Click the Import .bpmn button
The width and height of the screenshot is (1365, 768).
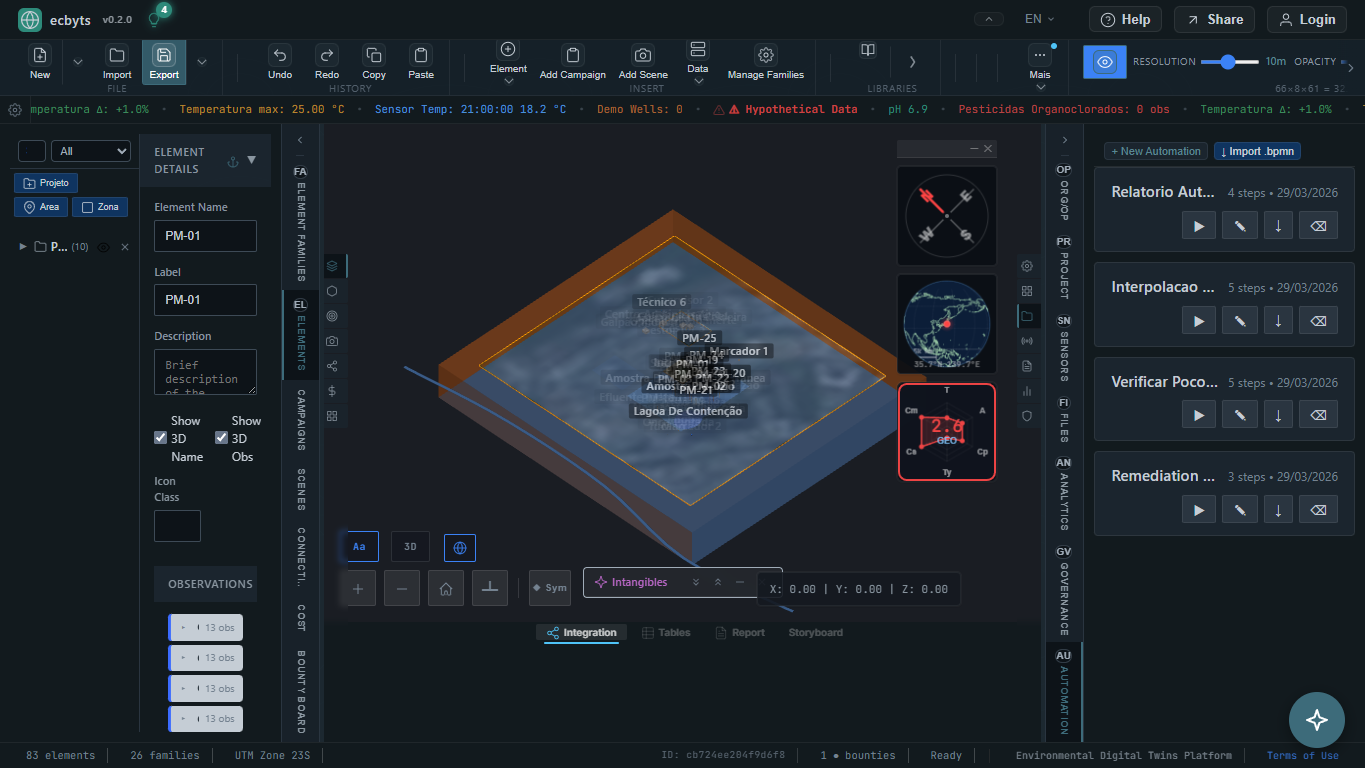click(1257, 151)
